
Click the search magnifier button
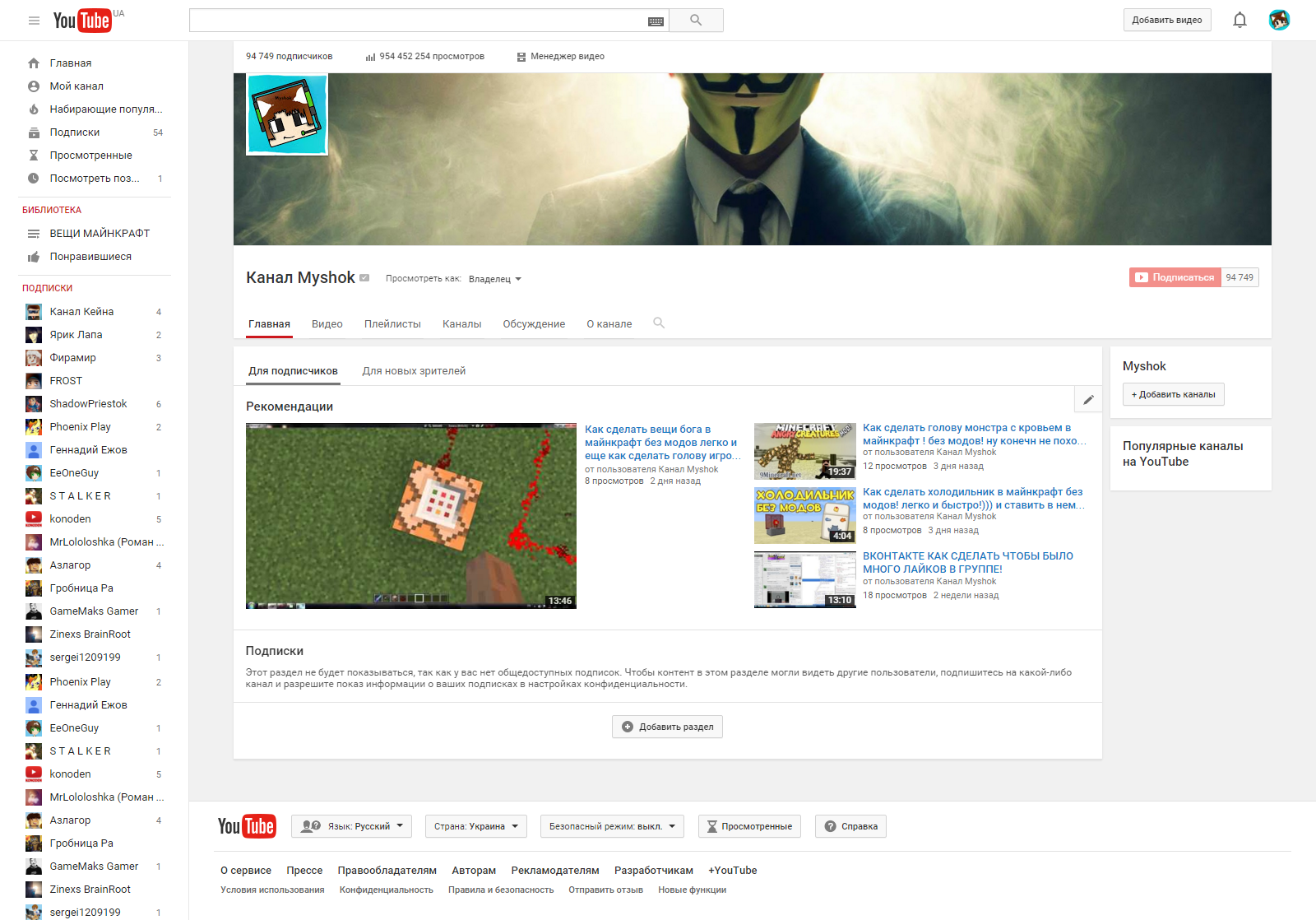tap(696, 20)
